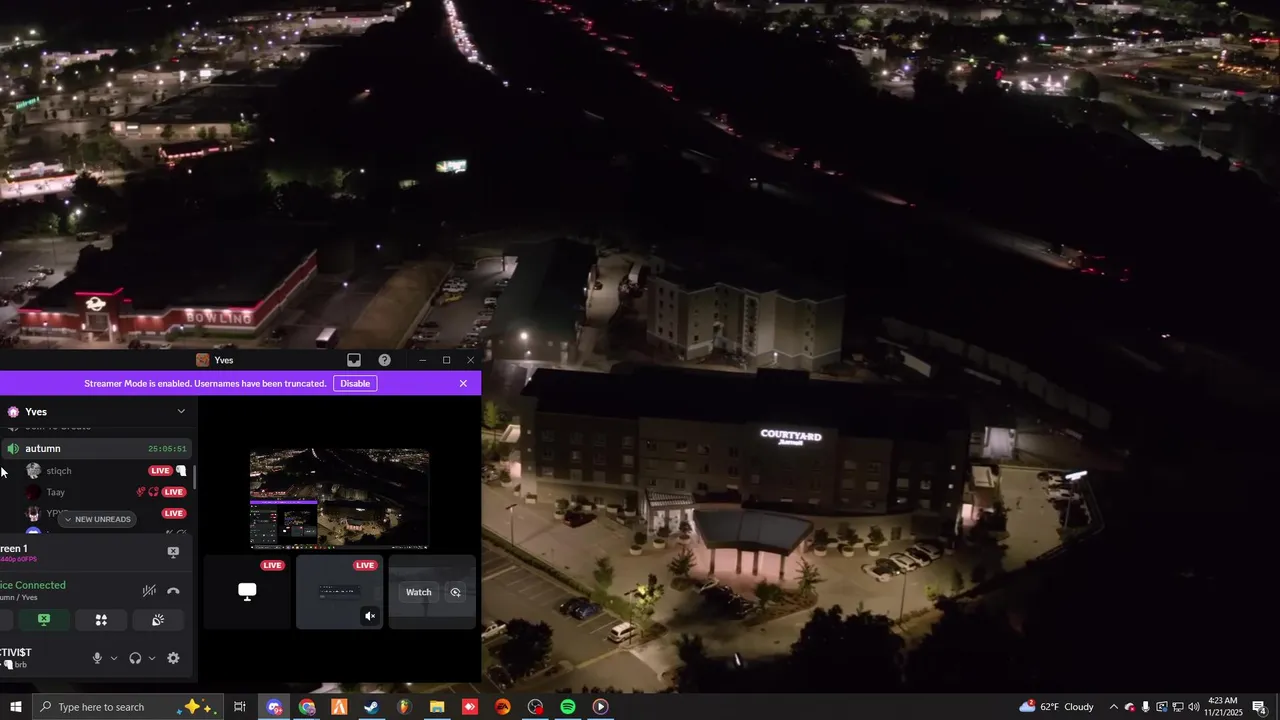Dismiss the Streamer Mode banner

(x=463, y=384)
